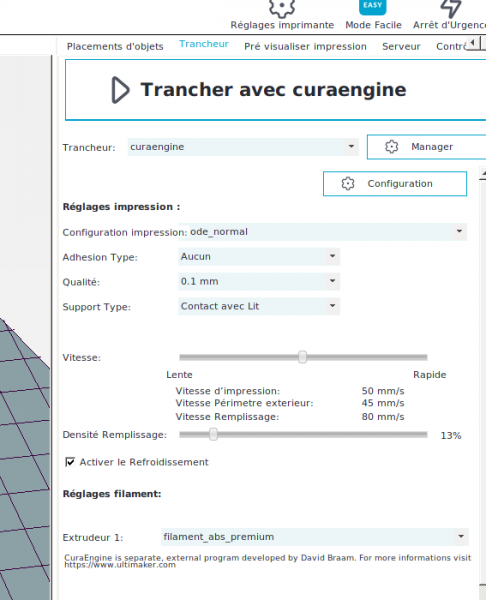The image size is (486, 600).
Task: Click Densité Remplissage slider handle
Action: [214, 434]
